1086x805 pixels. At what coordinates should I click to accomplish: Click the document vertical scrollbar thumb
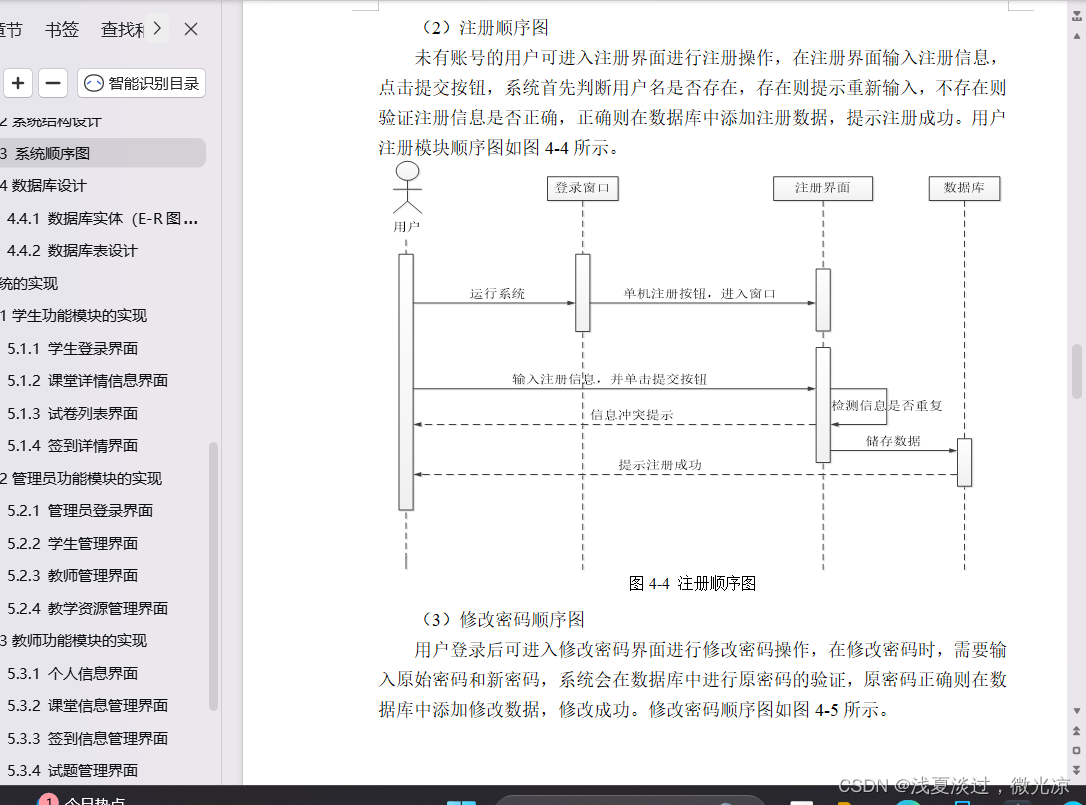tap(1076, 371)
